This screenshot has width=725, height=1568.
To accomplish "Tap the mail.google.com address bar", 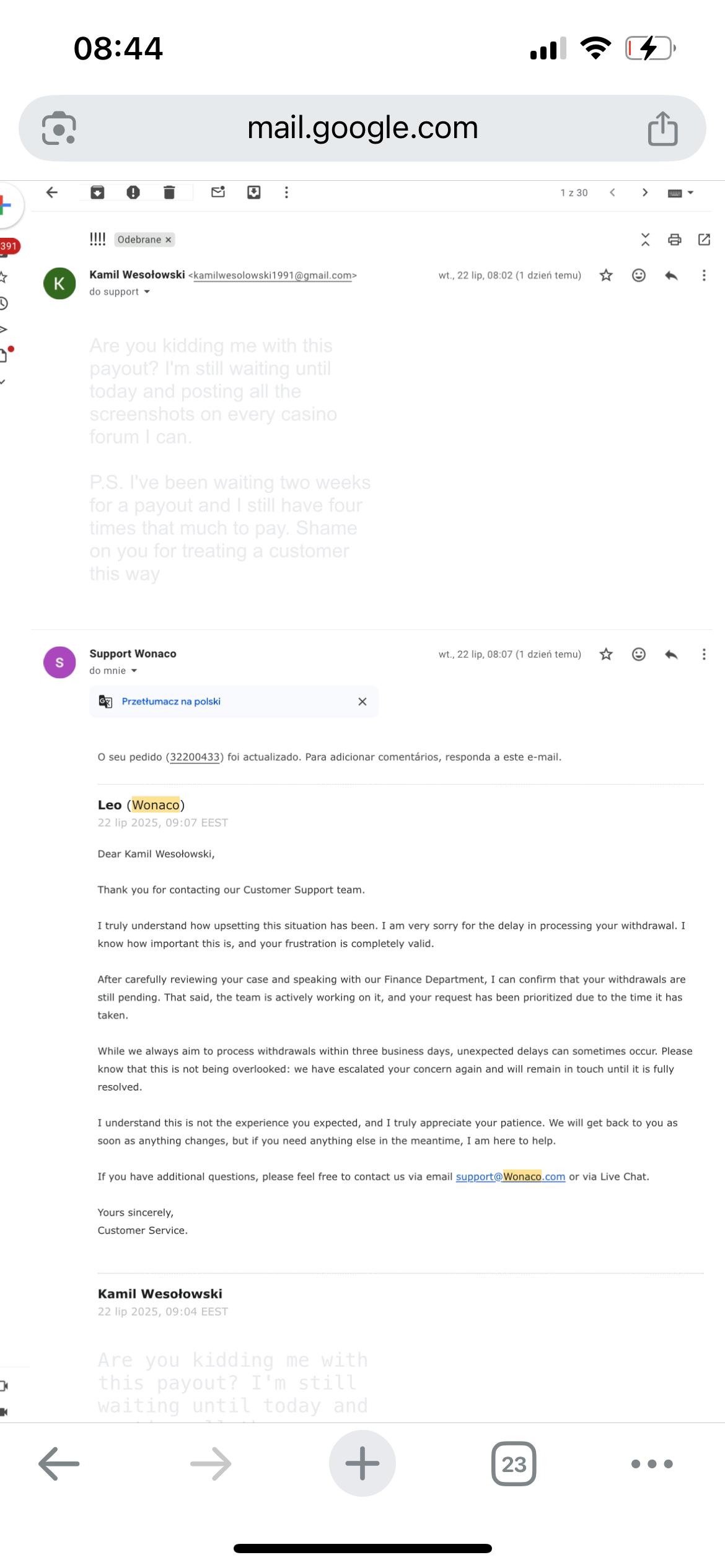I will click(362, 128).
